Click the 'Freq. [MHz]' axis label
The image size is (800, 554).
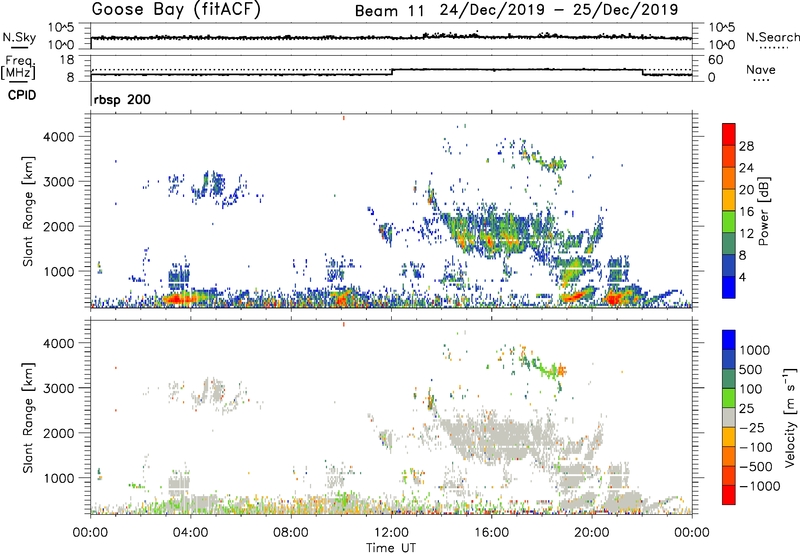click(x=19, y=68)
